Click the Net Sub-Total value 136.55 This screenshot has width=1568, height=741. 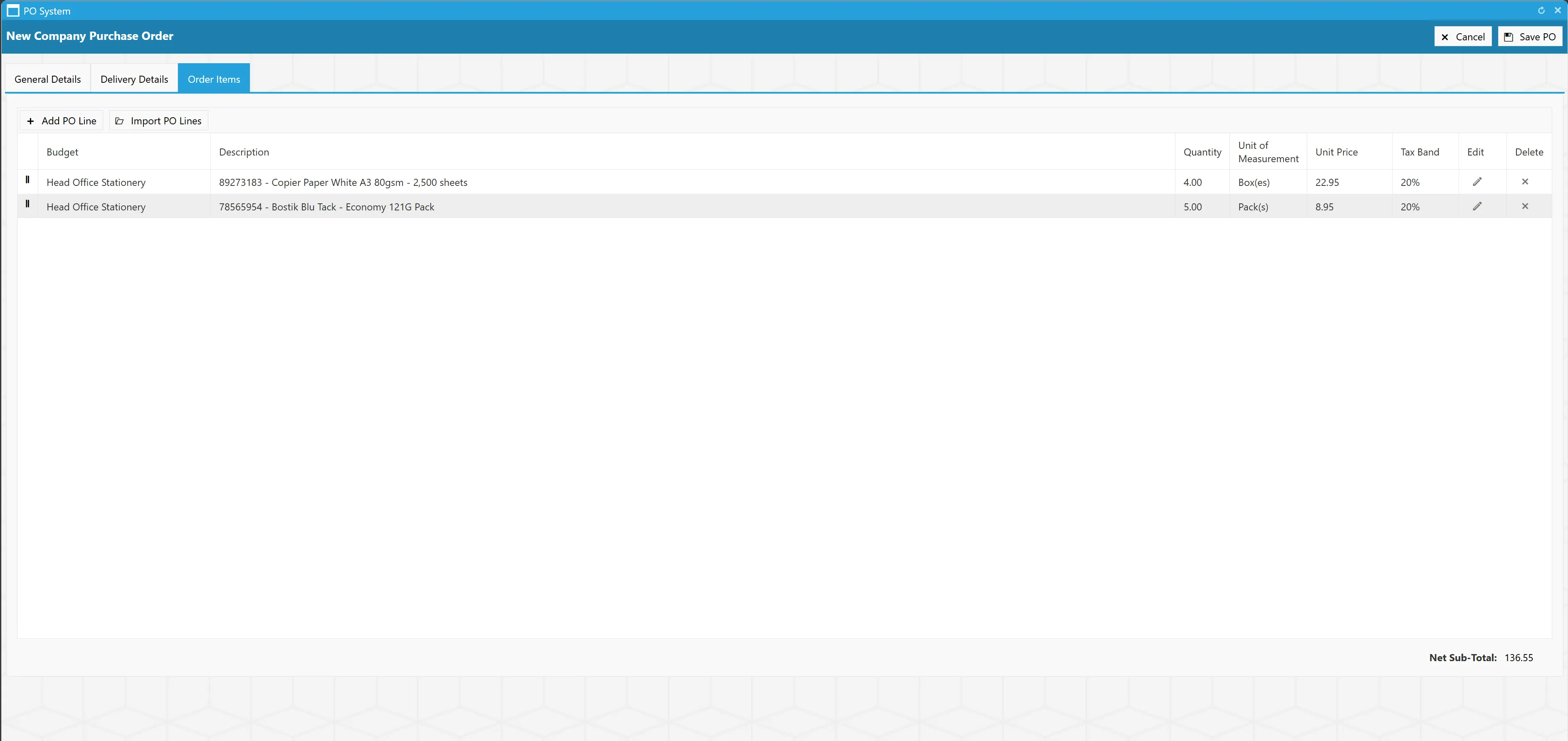coord(1519,657)
